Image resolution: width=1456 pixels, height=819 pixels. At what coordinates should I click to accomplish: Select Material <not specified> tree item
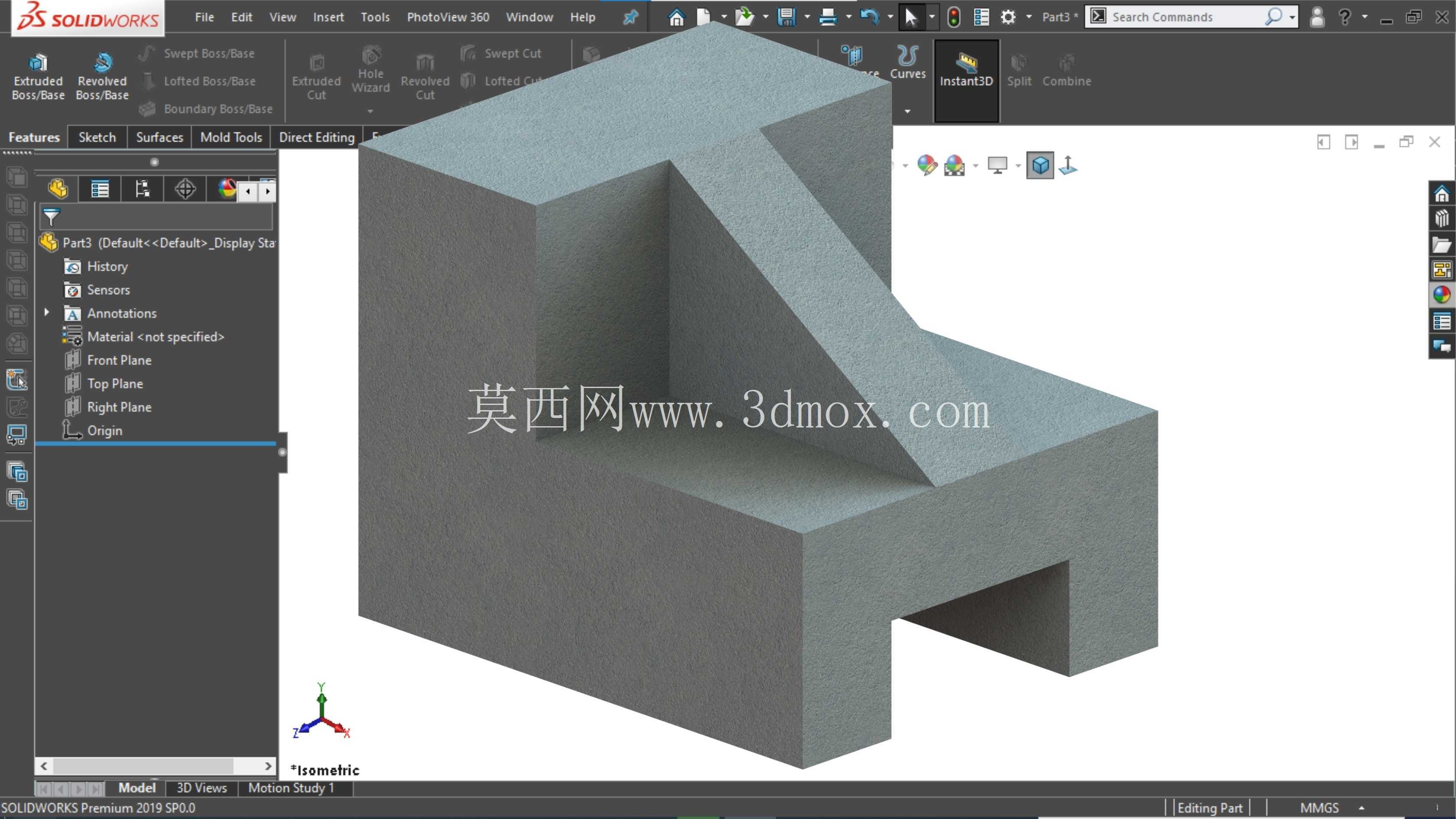pos(143,336)
